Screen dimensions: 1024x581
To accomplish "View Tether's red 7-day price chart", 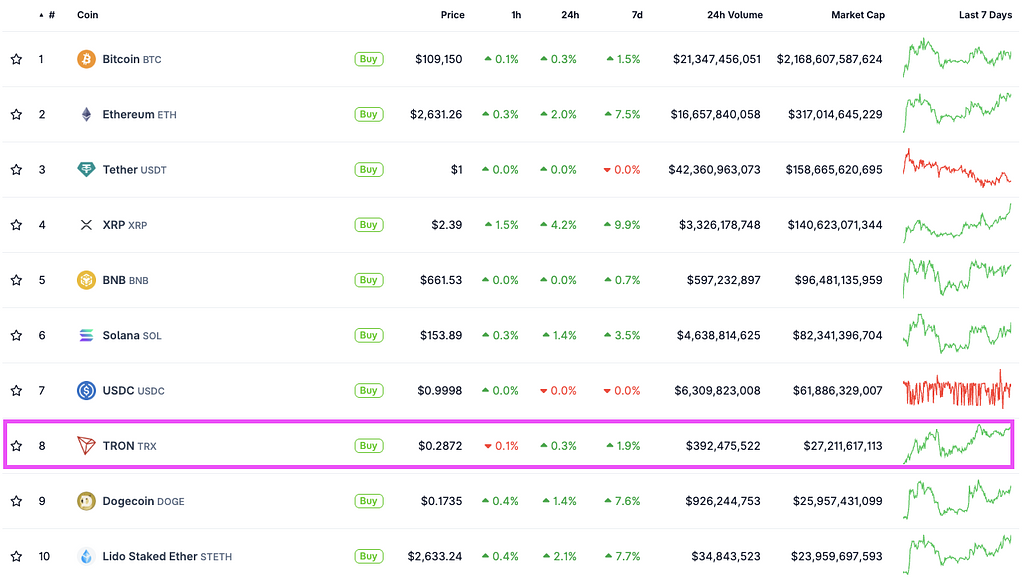I will (957, 169).
